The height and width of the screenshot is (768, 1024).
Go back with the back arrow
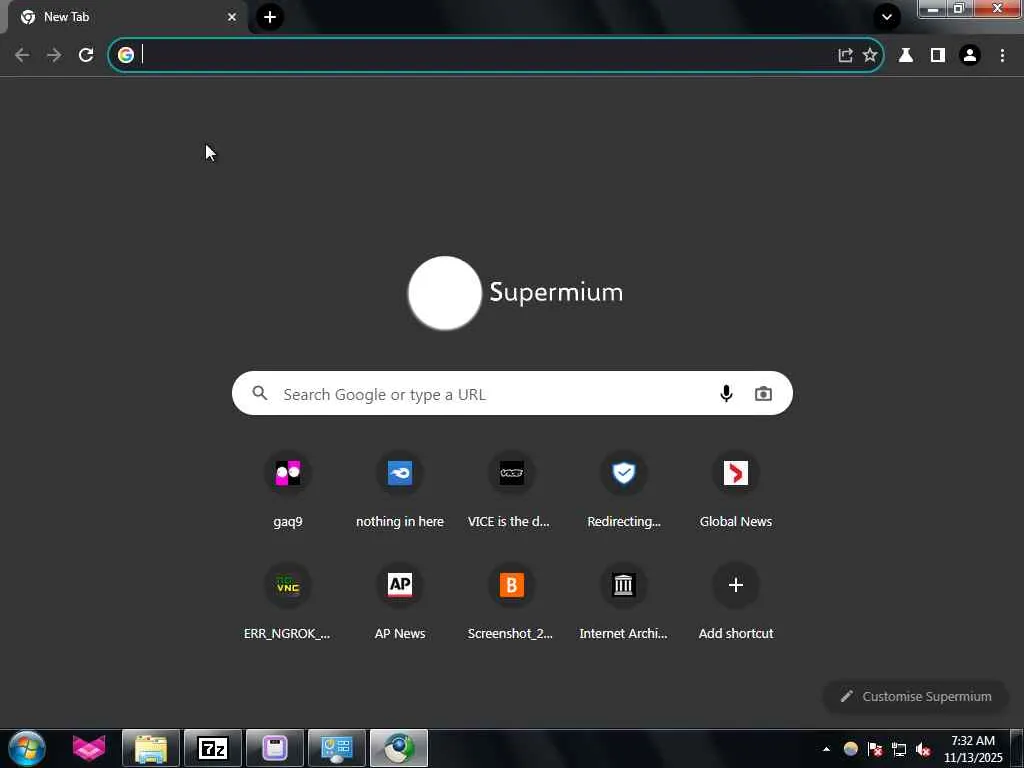click(22, 55)
